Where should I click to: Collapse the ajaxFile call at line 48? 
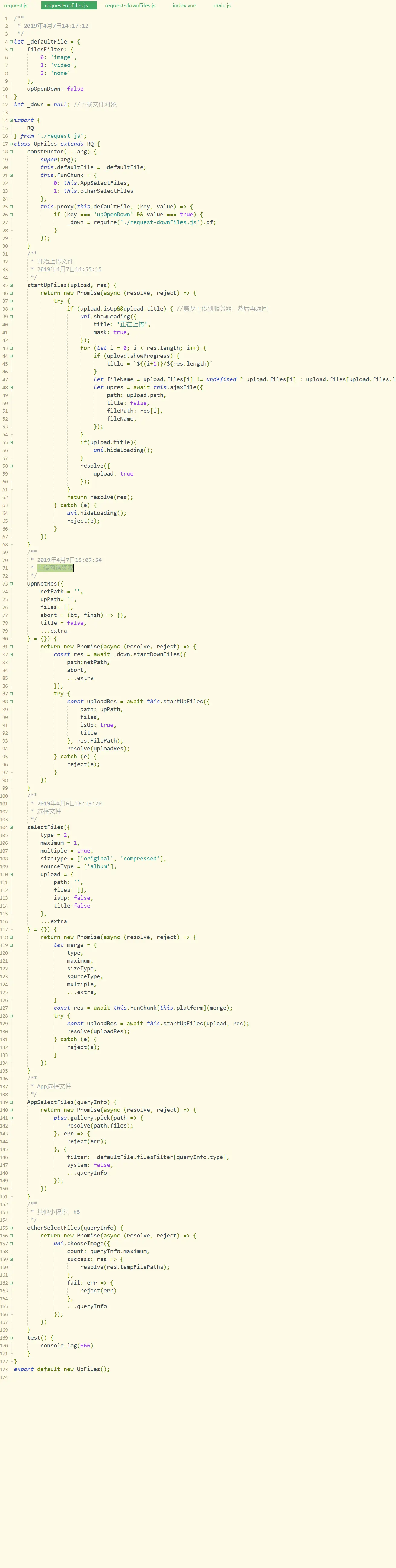click(x=11, y=388)
